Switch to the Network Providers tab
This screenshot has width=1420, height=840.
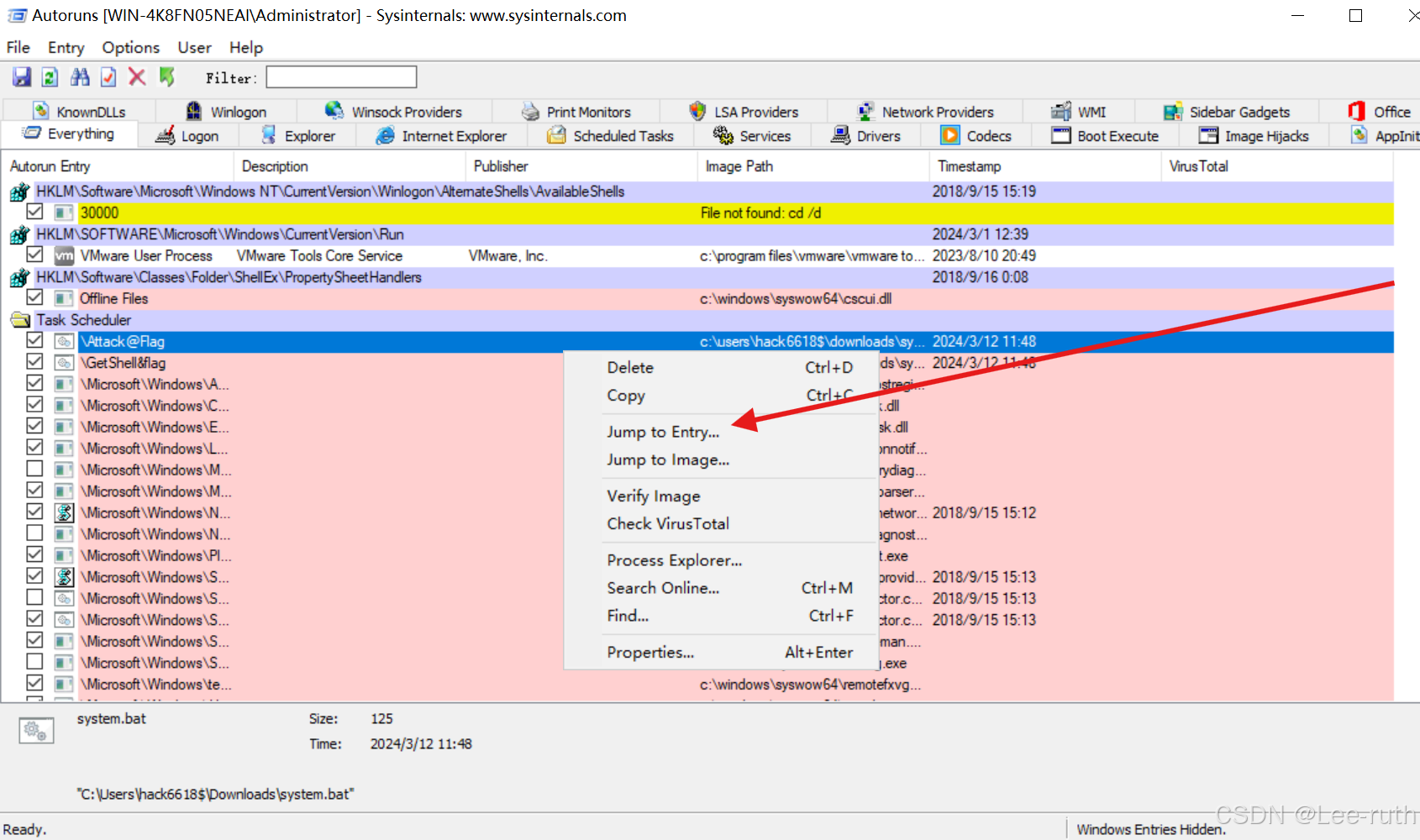pyautogui.click(x=925, y=112)
